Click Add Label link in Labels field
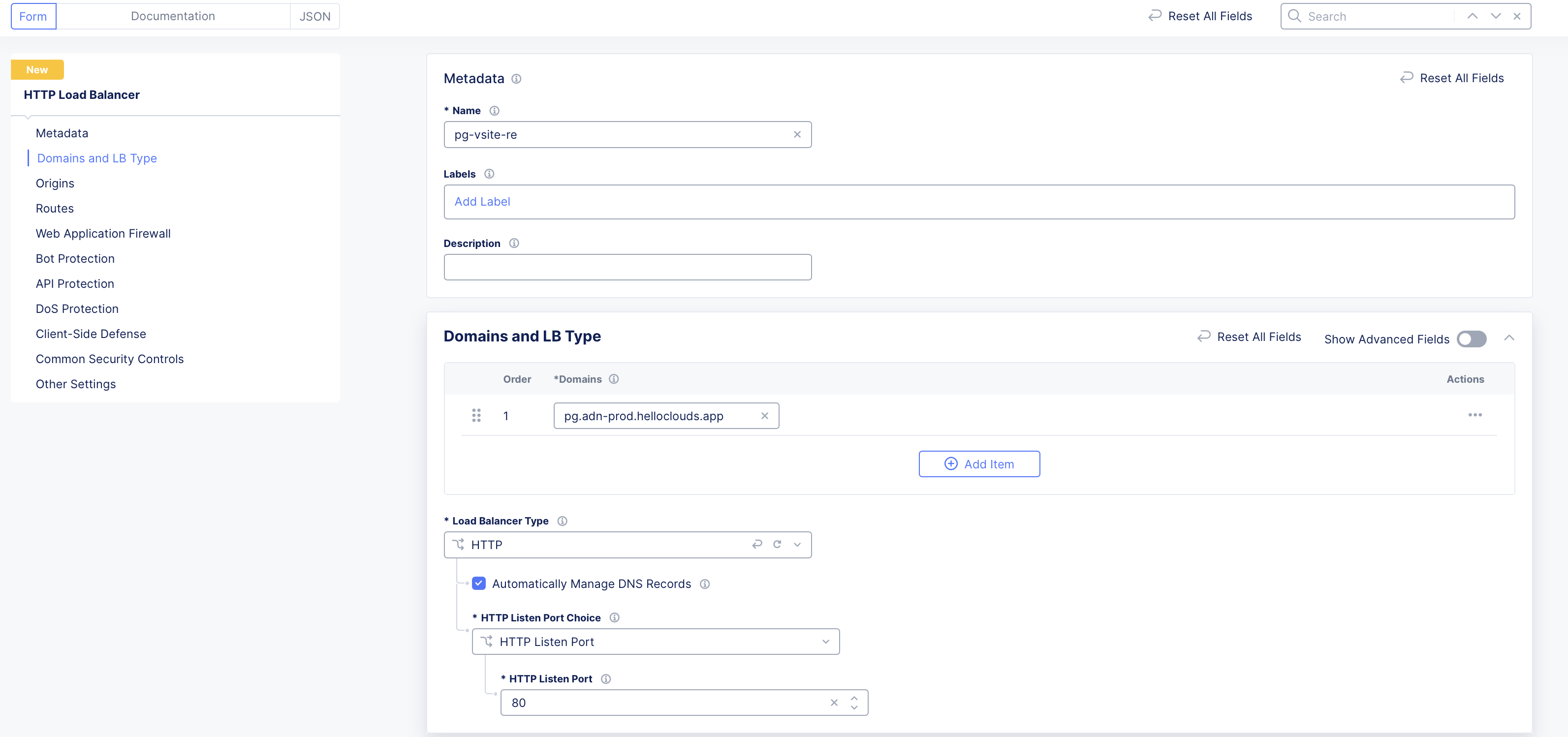Viewport: 1568px width, 737px height. point(482,201)
